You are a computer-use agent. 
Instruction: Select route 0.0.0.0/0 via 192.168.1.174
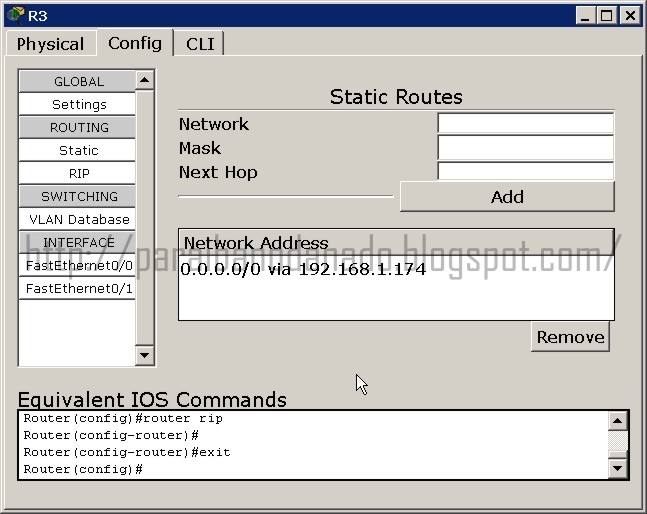[x=303, y=269]
